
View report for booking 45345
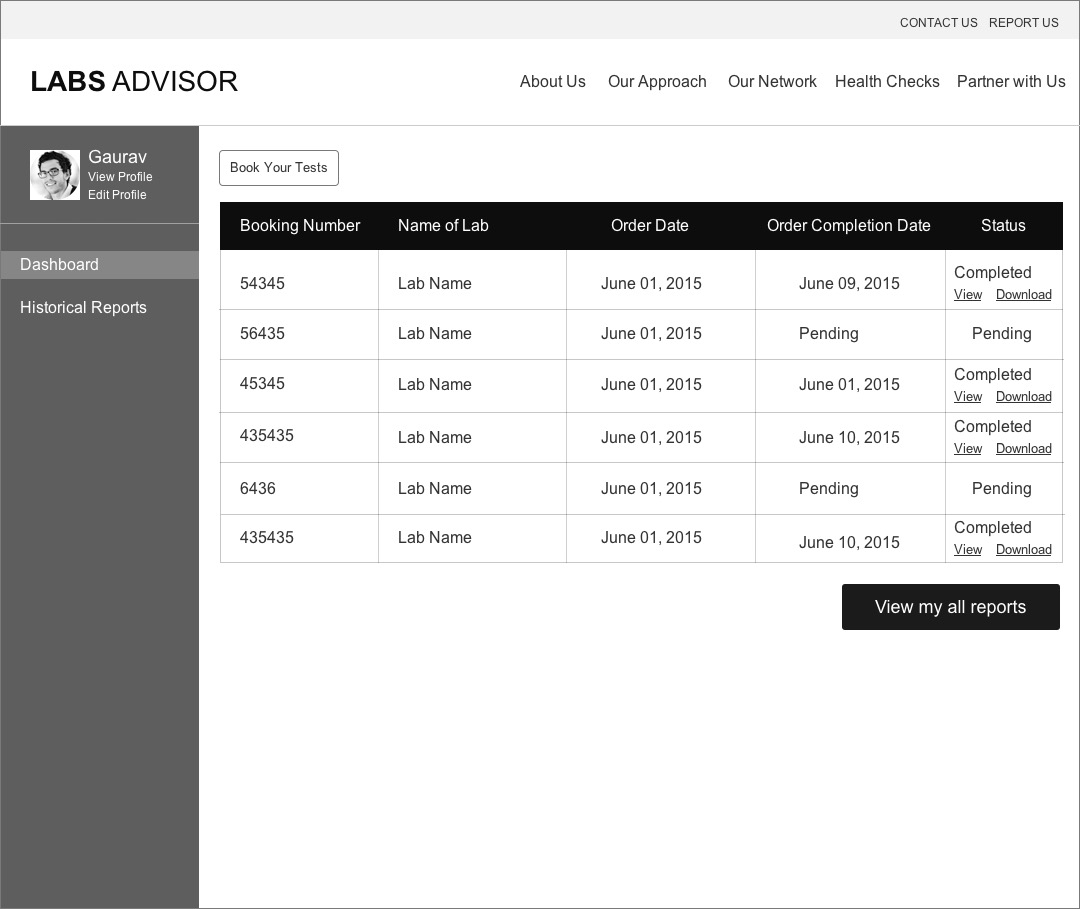(968, 397)
